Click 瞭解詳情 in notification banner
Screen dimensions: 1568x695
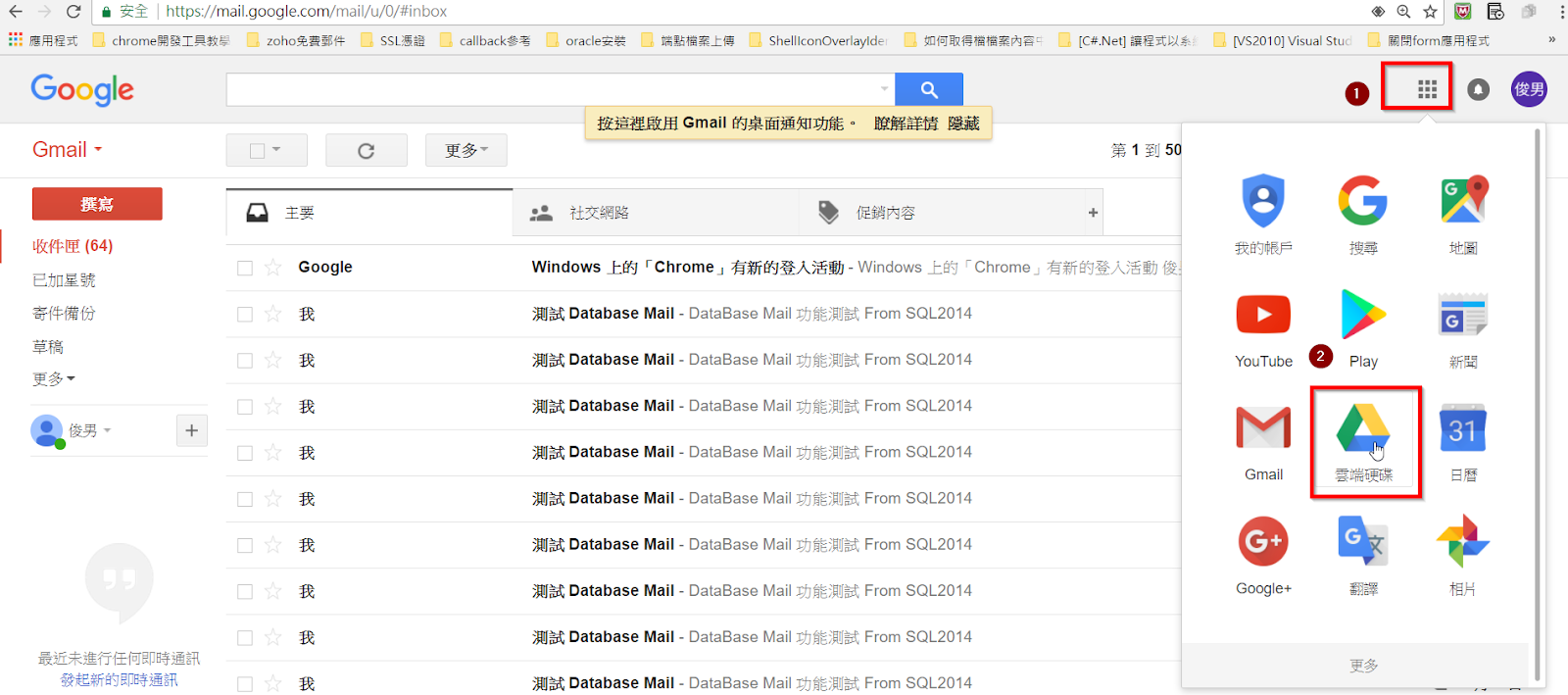pos(906,124)
